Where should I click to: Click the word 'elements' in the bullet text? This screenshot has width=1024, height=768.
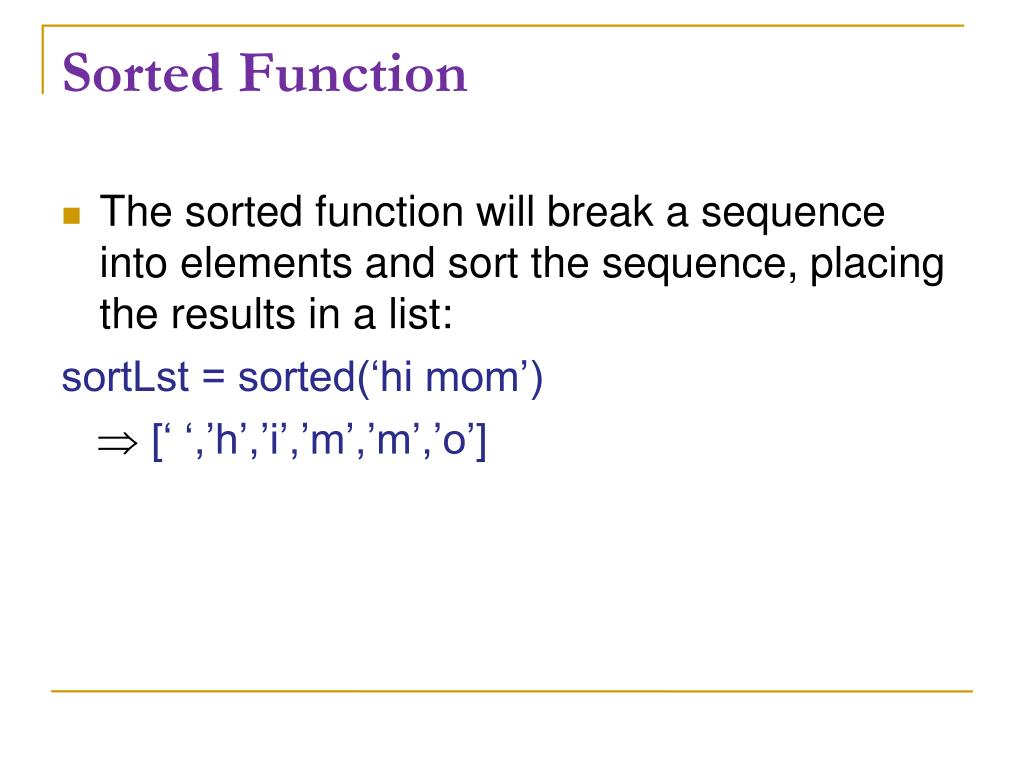266,263
